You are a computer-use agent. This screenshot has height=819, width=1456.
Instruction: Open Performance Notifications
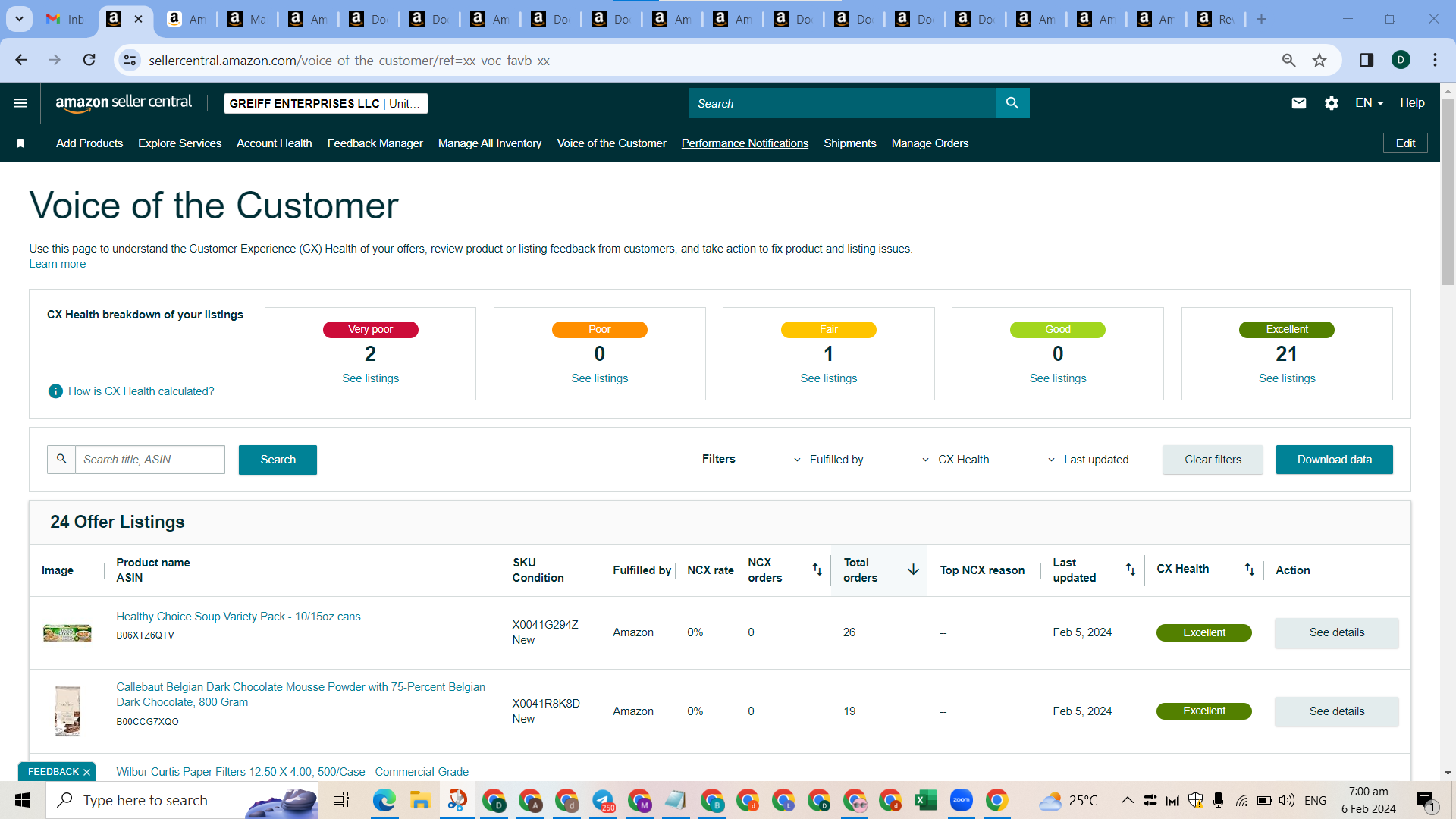click(745, 143)
